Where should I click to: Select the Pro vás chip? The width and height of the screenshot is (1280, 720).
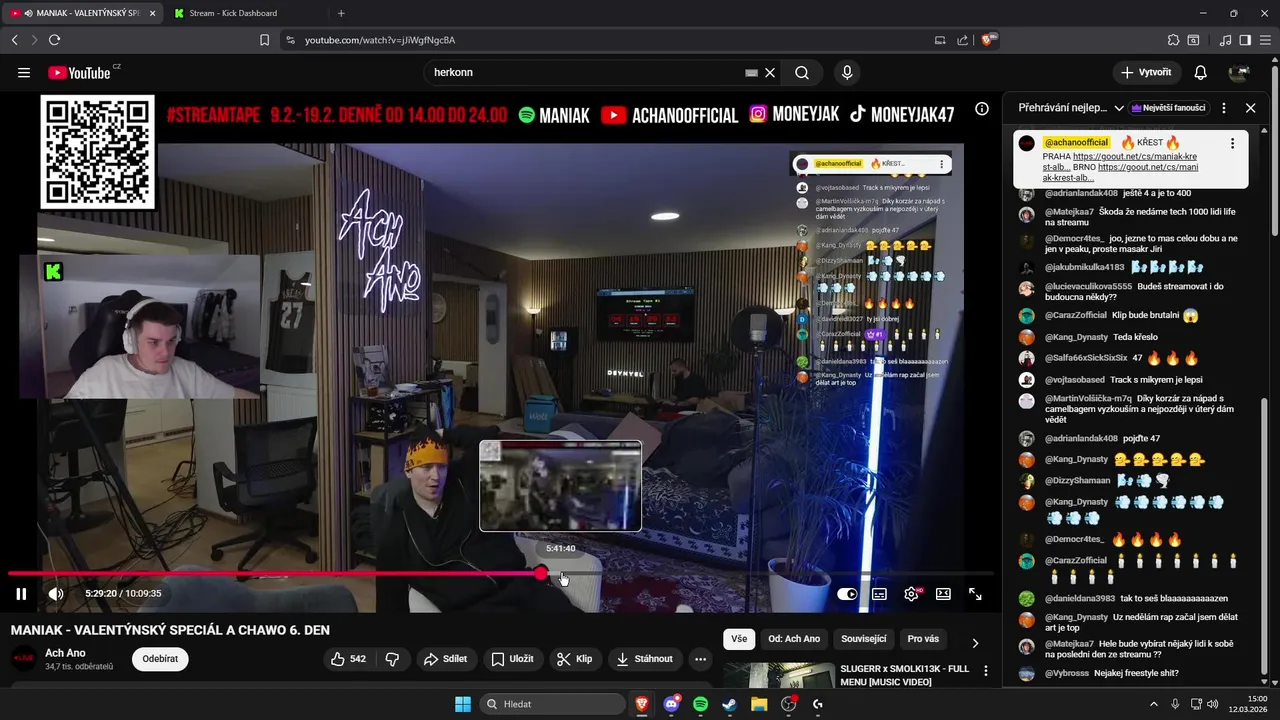click(x=923, y=639)
